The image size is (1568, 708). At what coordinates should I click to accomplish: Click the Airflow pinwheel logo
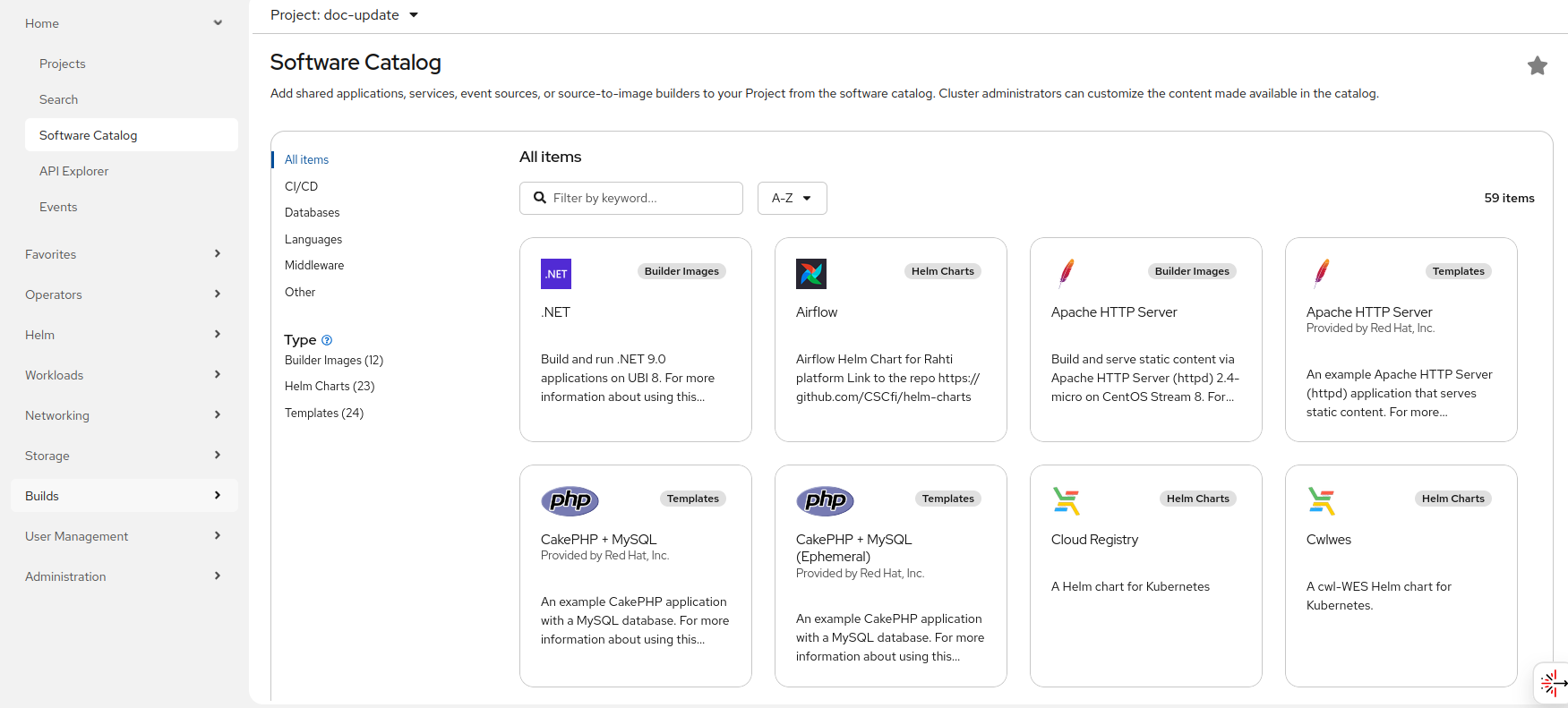810,274
